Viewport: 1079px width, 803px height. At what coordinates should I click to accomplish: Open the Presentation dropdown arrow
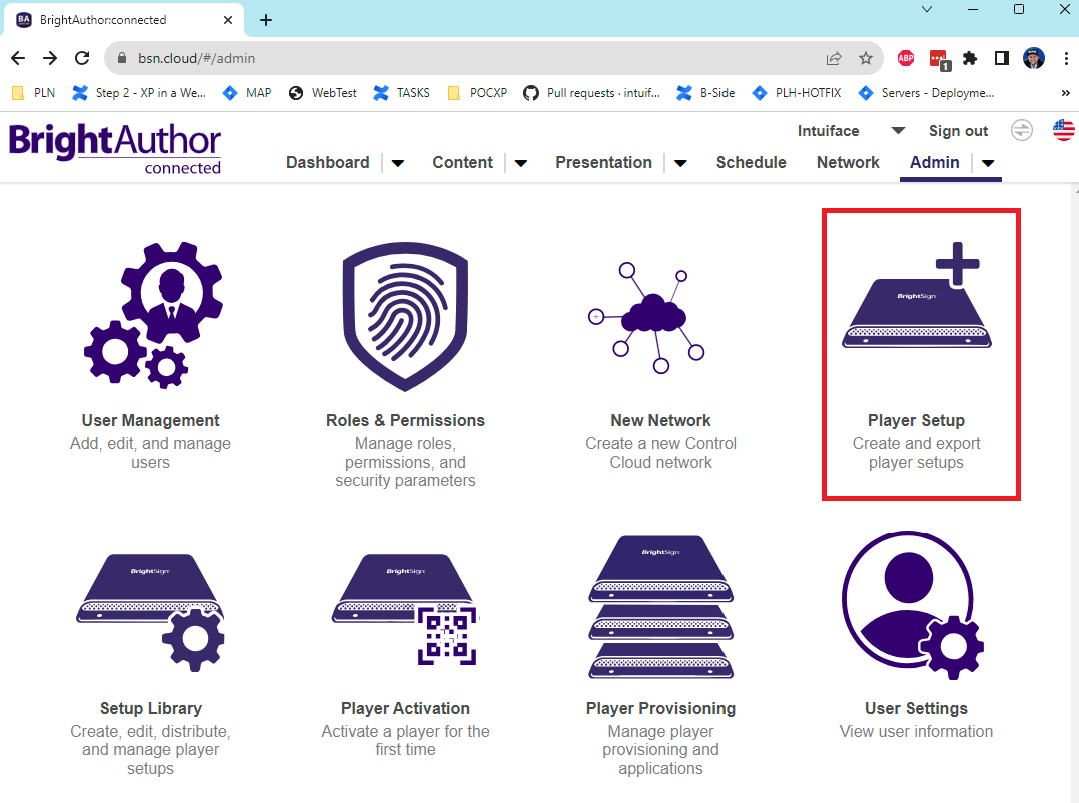[680, 163]
